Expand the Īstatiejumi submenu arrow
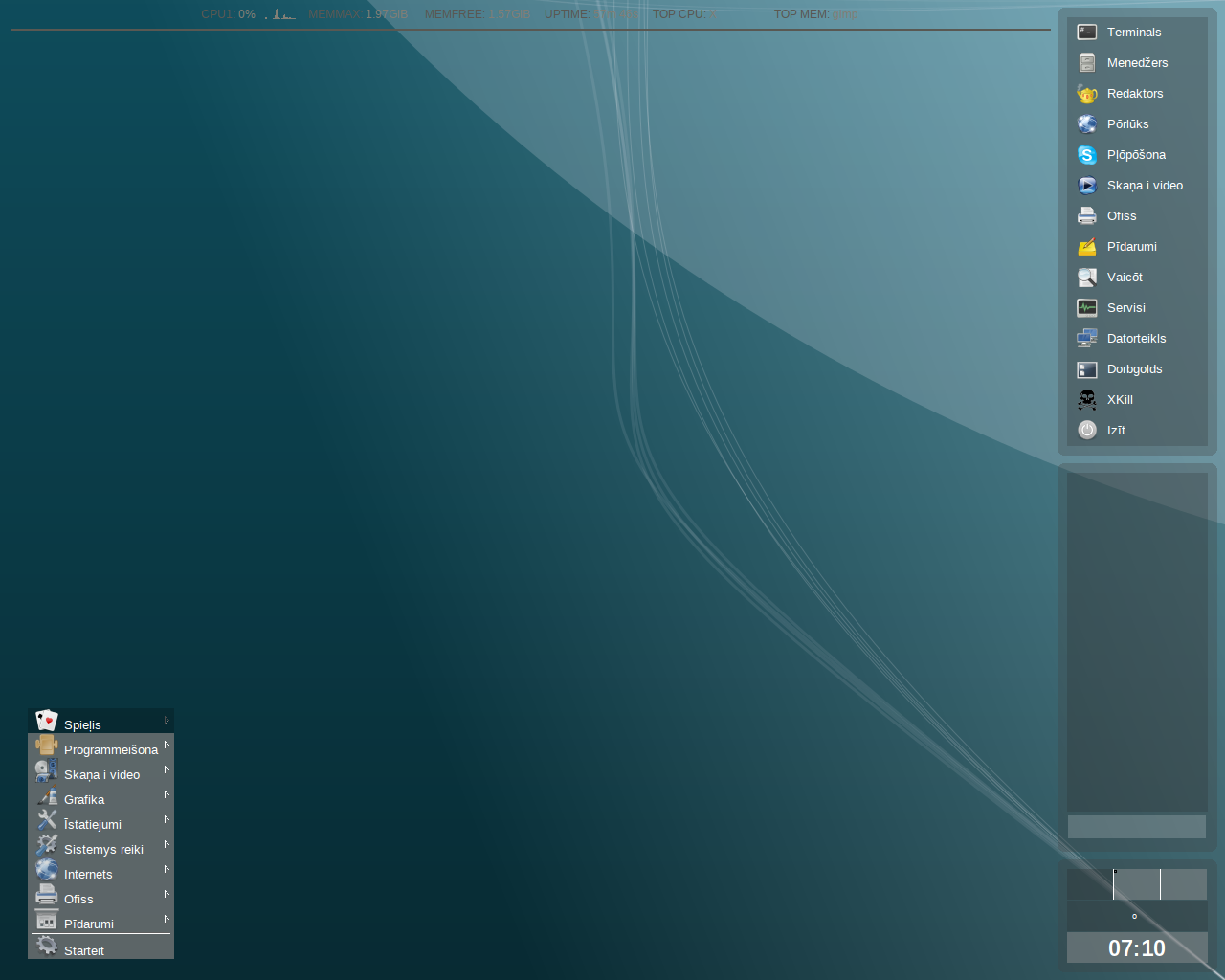 [x=167, y=819]
